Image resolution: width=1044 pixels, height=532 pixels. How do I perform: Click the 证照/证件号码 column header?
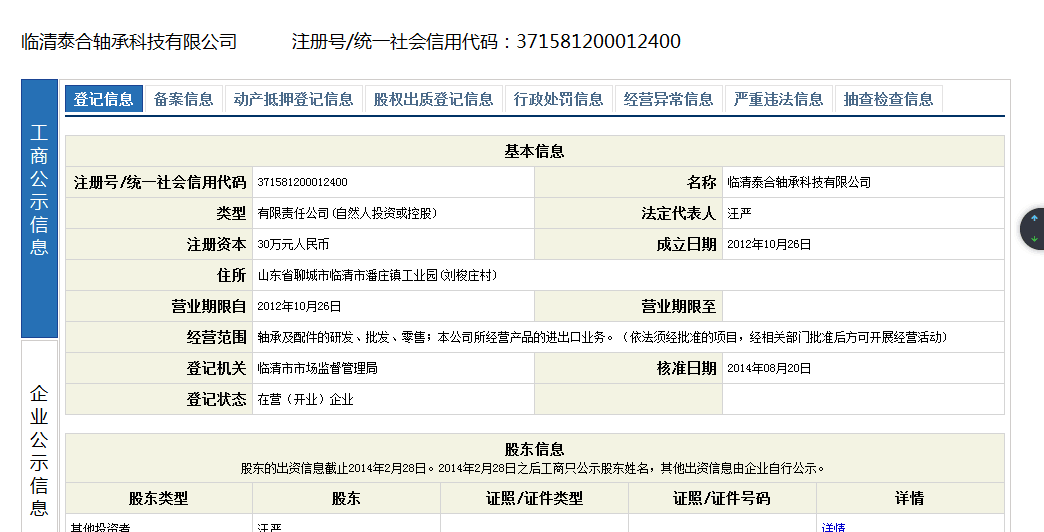click(x=721, y=498)
